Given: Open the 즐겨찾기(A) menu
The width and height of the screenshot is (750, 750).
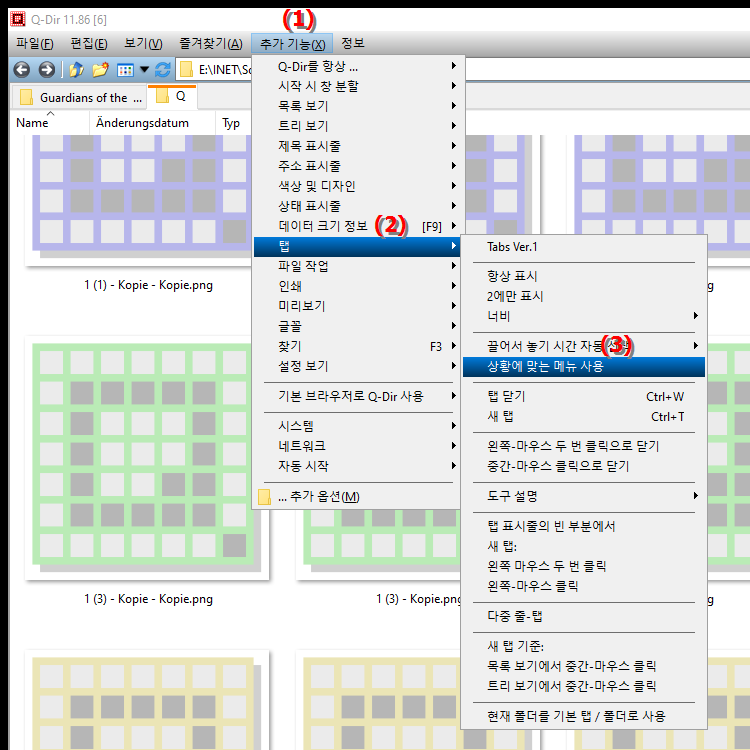Looking at the screenshot, I should click(211, 44).
